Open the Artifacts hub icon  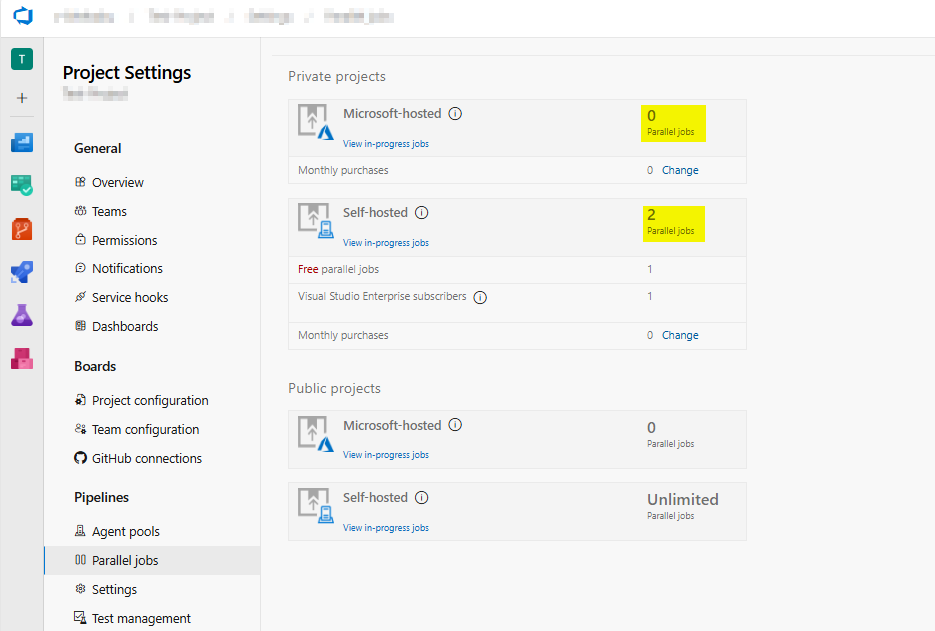(22, 358)
